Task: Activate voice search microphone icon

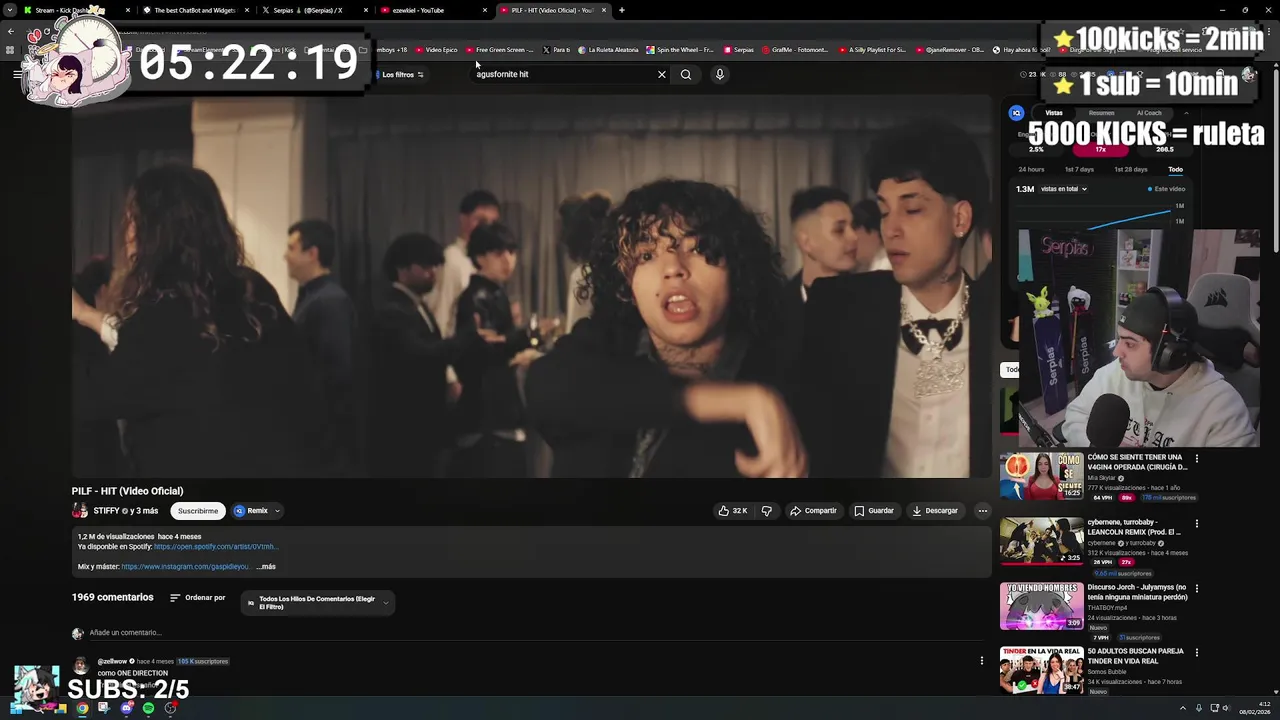Action: [x=719, y=74]
